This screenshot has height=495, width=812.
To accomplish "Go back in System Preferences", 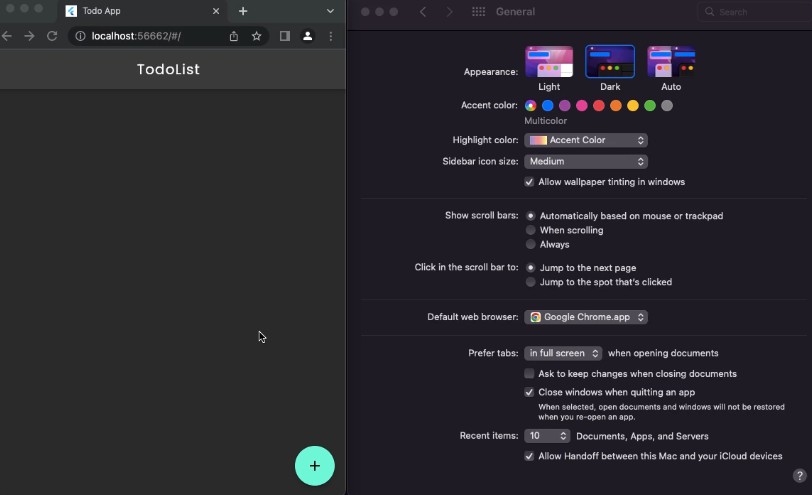I will pyautogui.click(x=423, y=12).
